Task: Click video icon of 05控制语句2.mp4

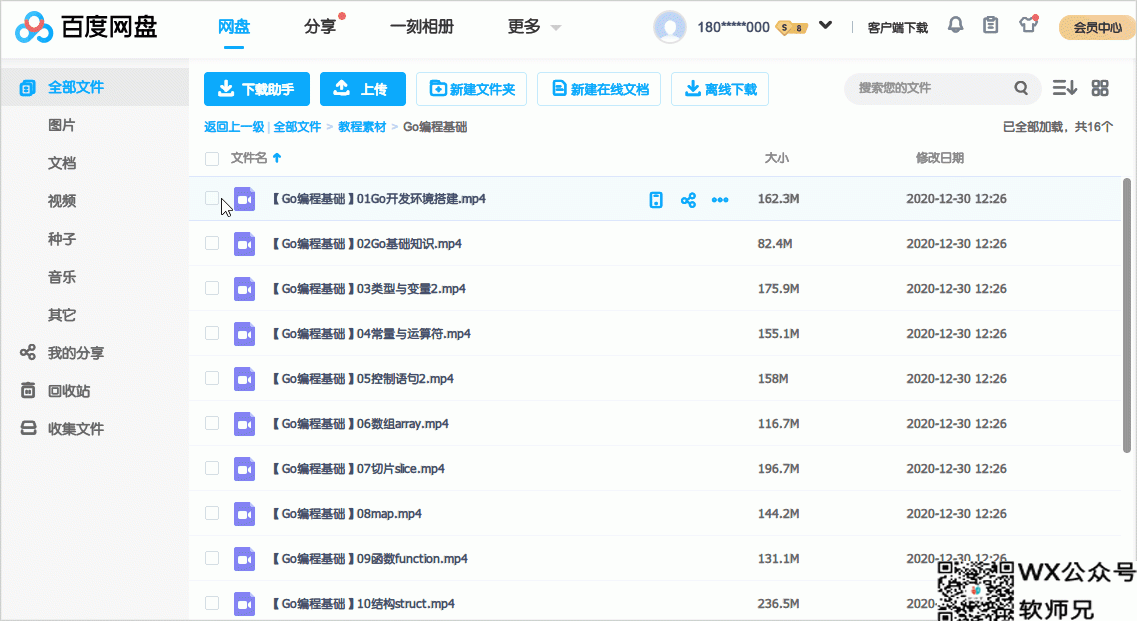Action: click(244, 379)
